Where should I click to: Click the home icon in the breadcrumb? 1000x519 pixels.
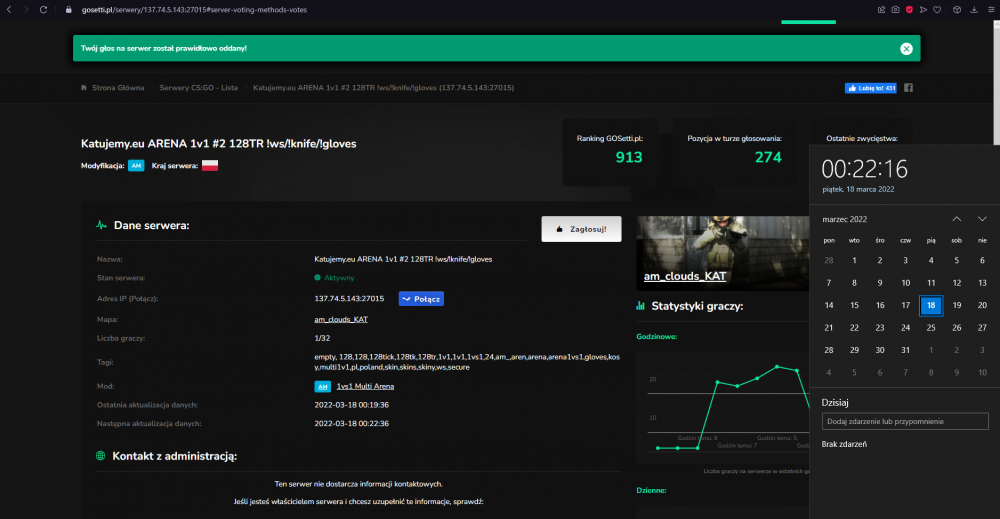tap(84, 88)
